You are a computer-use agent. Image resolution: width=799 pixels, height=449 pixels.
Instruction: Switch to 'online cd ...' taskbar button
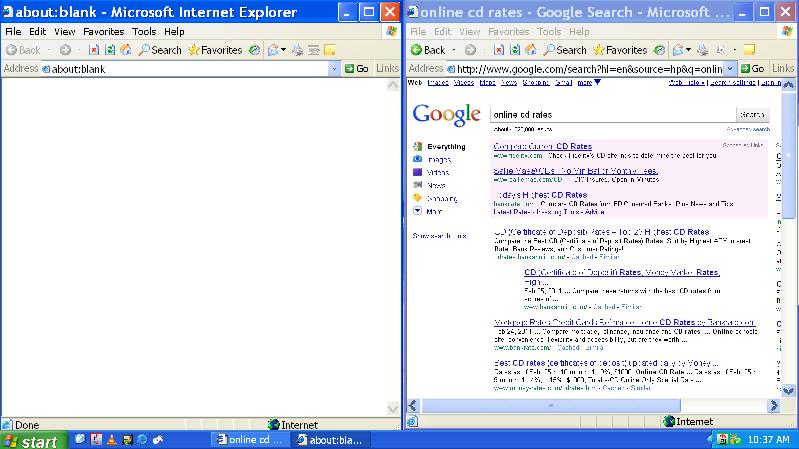250,440
